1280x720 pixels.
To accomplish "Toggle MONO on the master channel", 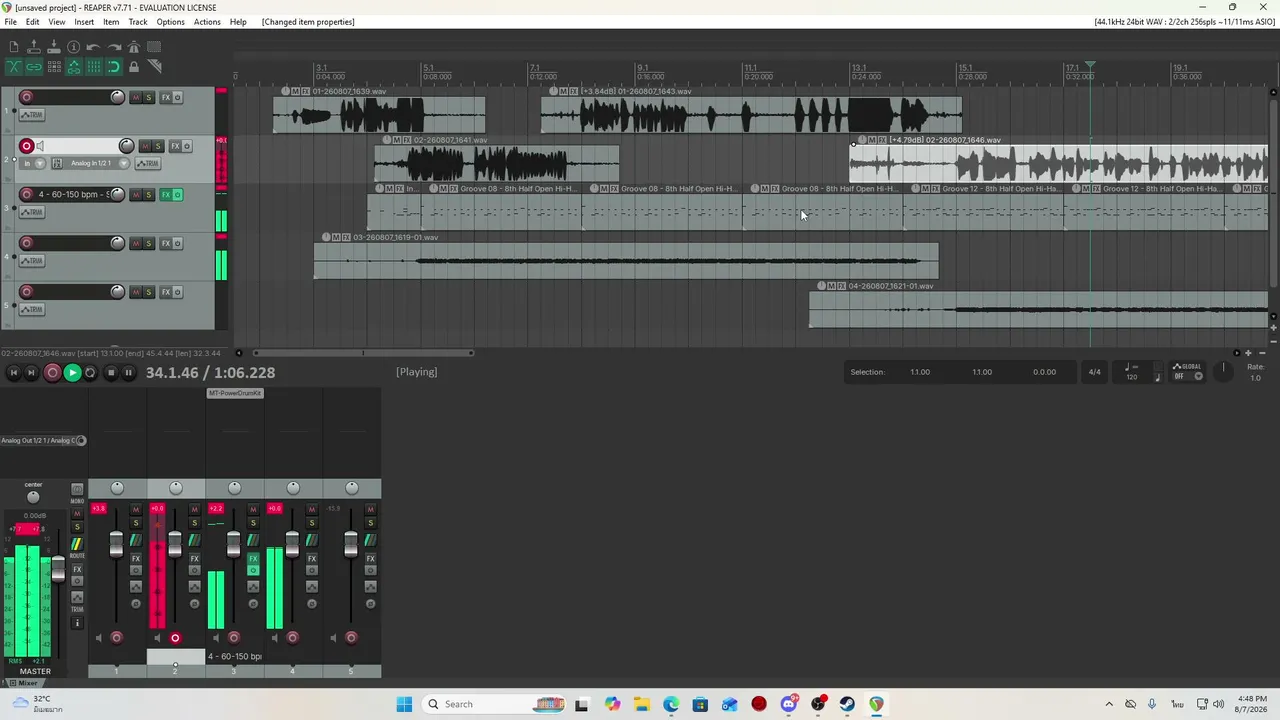I will pyautogui.click(x=77, y=490).
